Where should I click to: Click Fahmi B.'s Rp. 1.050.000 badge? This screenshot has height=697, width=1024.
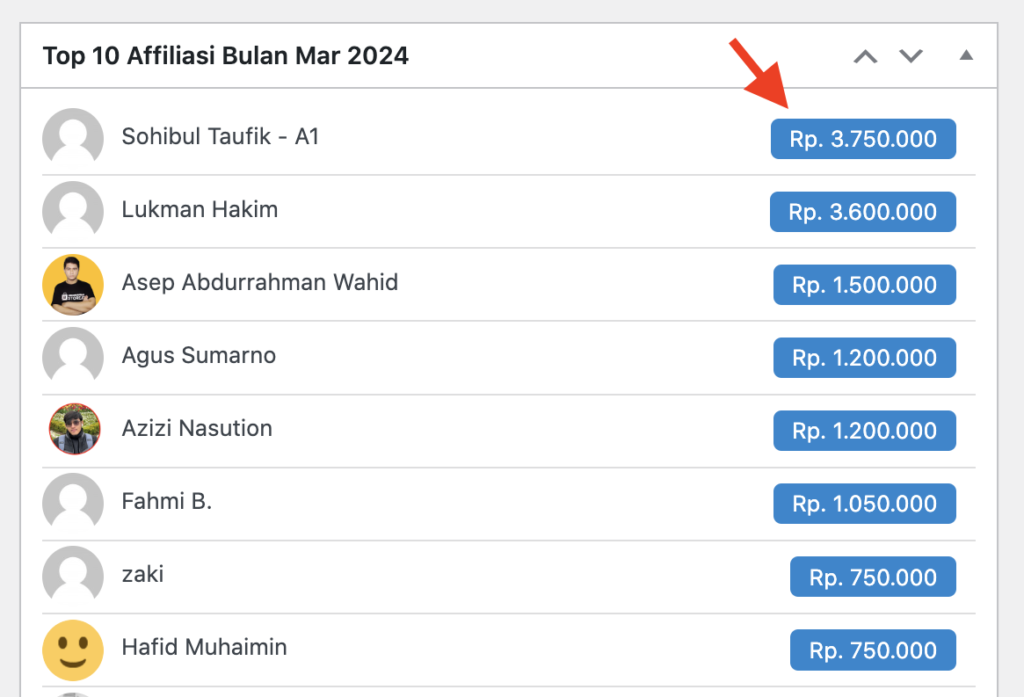865,504
